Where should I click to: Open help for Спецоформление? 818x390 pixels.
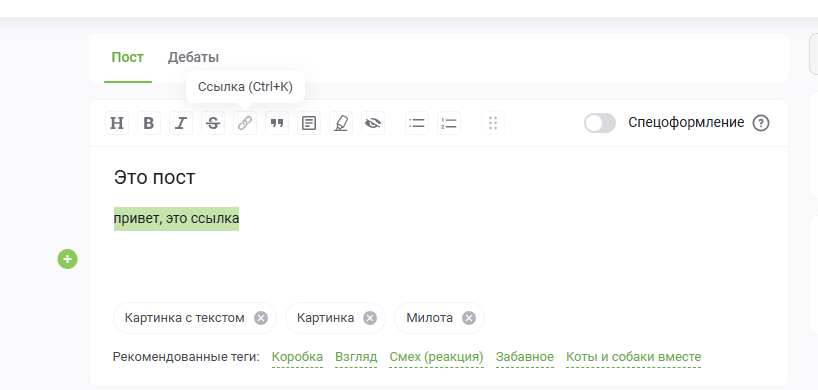pos(761,124)
